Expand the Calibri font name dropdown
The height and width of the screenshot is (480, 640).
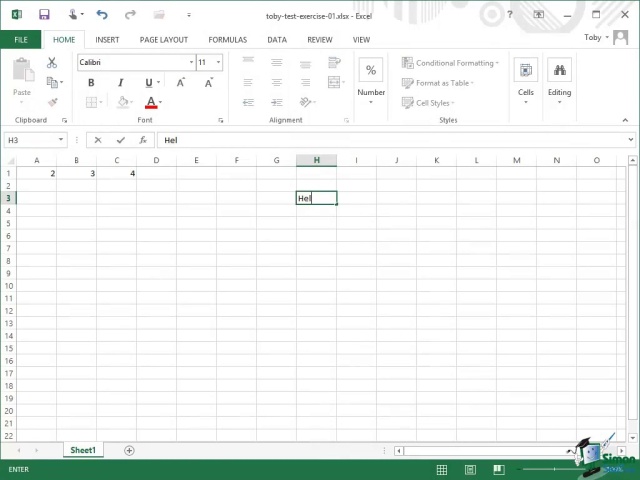tap(191, 63)
